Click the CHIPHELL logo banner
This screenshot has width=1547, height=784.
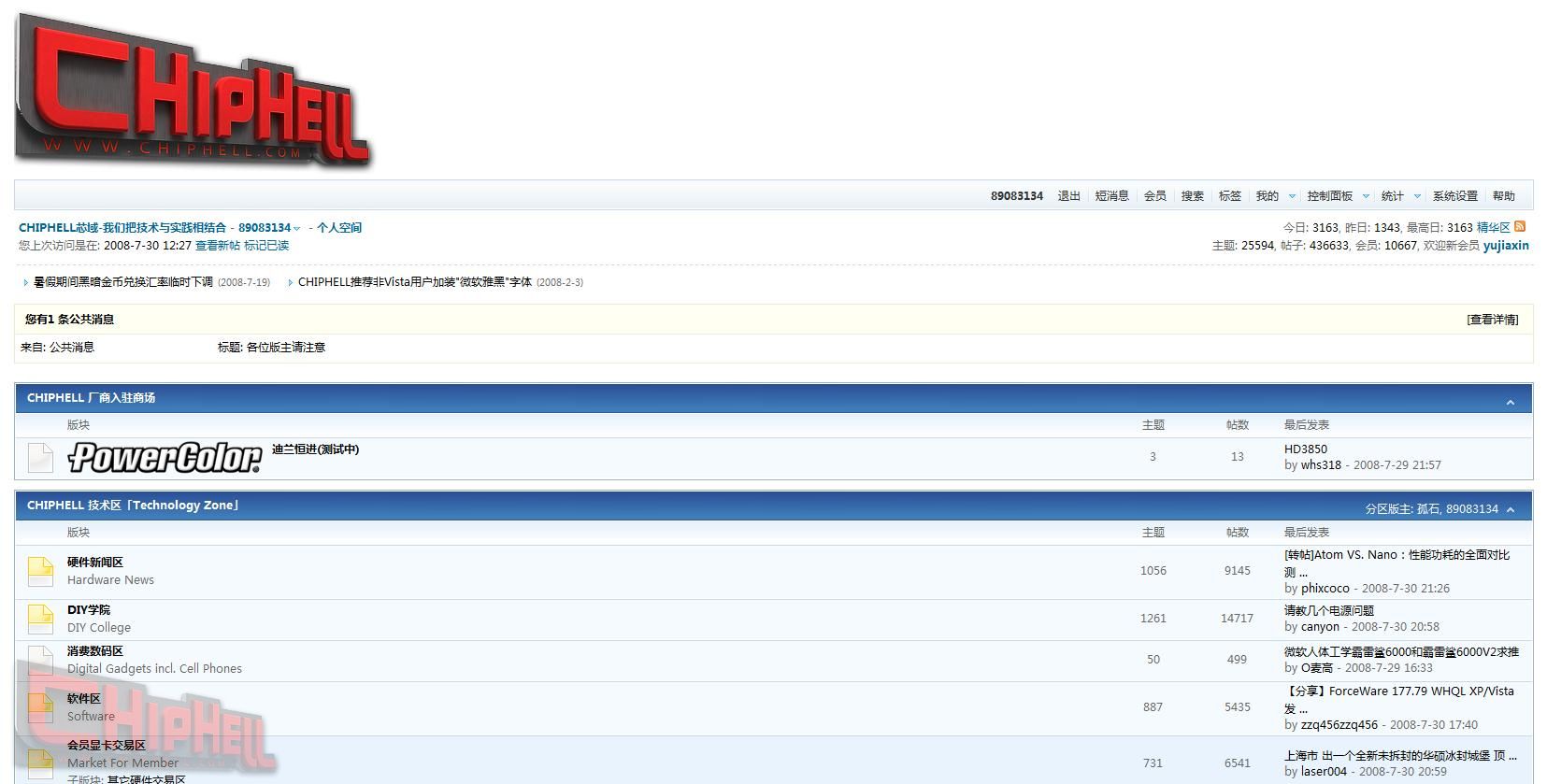193,92
